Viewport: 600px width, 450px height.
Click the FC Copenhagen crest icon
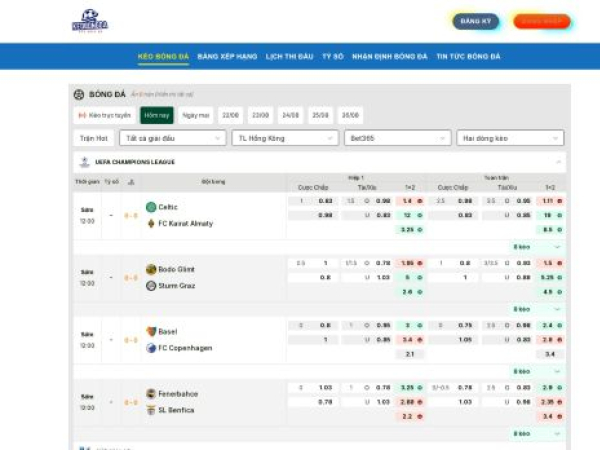(151, 348)
